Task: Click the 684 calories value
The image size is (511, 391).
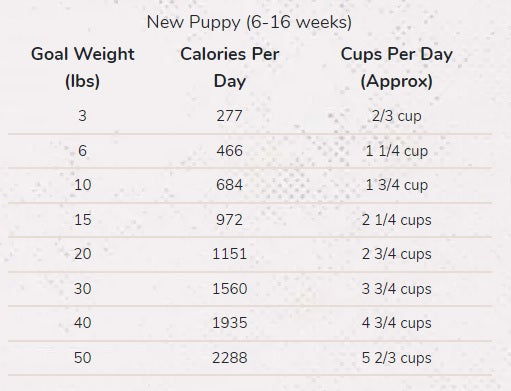Action: tap(229, 185)
